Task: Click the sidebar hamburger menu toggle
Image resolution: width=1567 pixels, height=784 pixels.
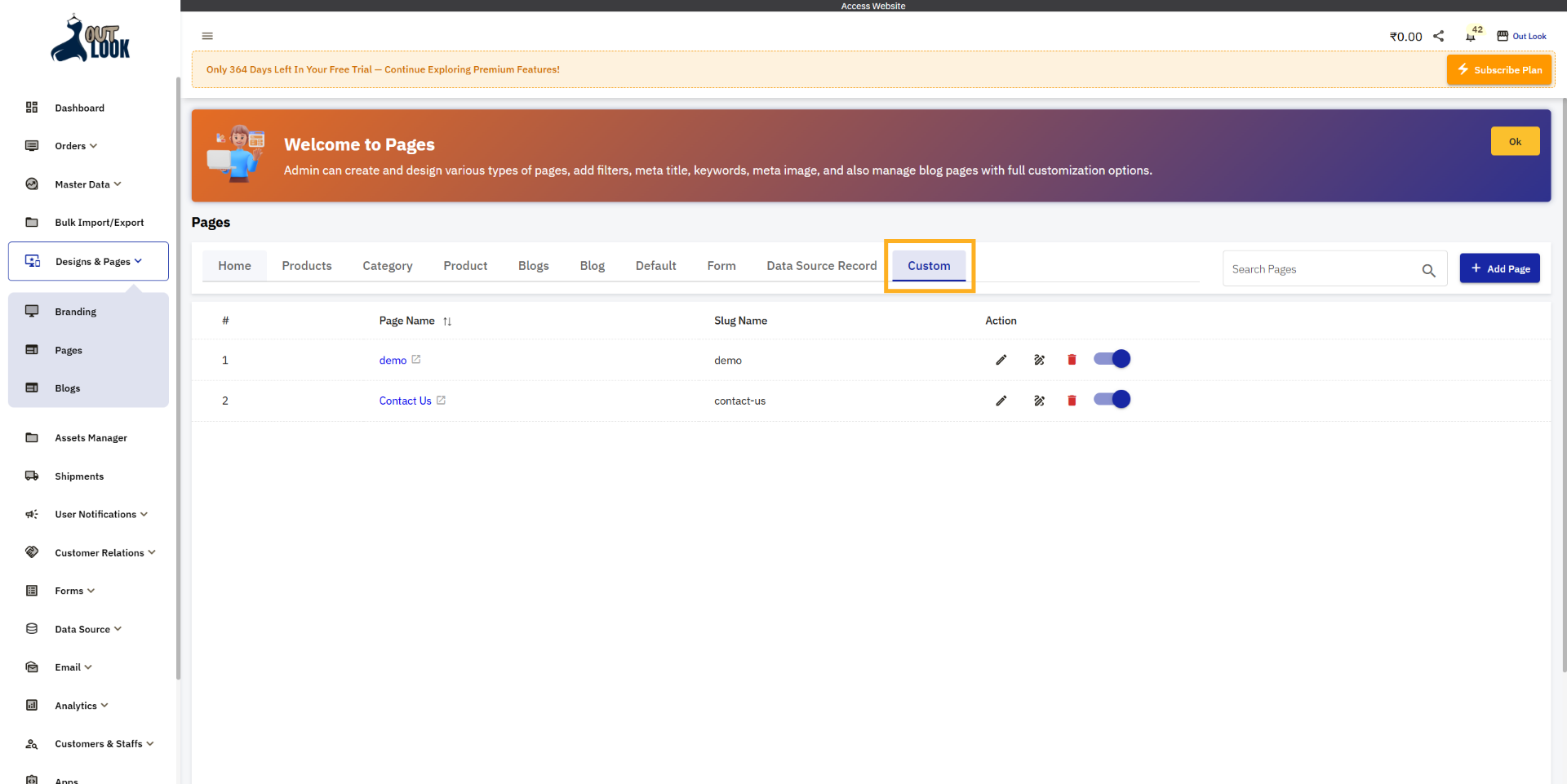Action: pos(206,36)
